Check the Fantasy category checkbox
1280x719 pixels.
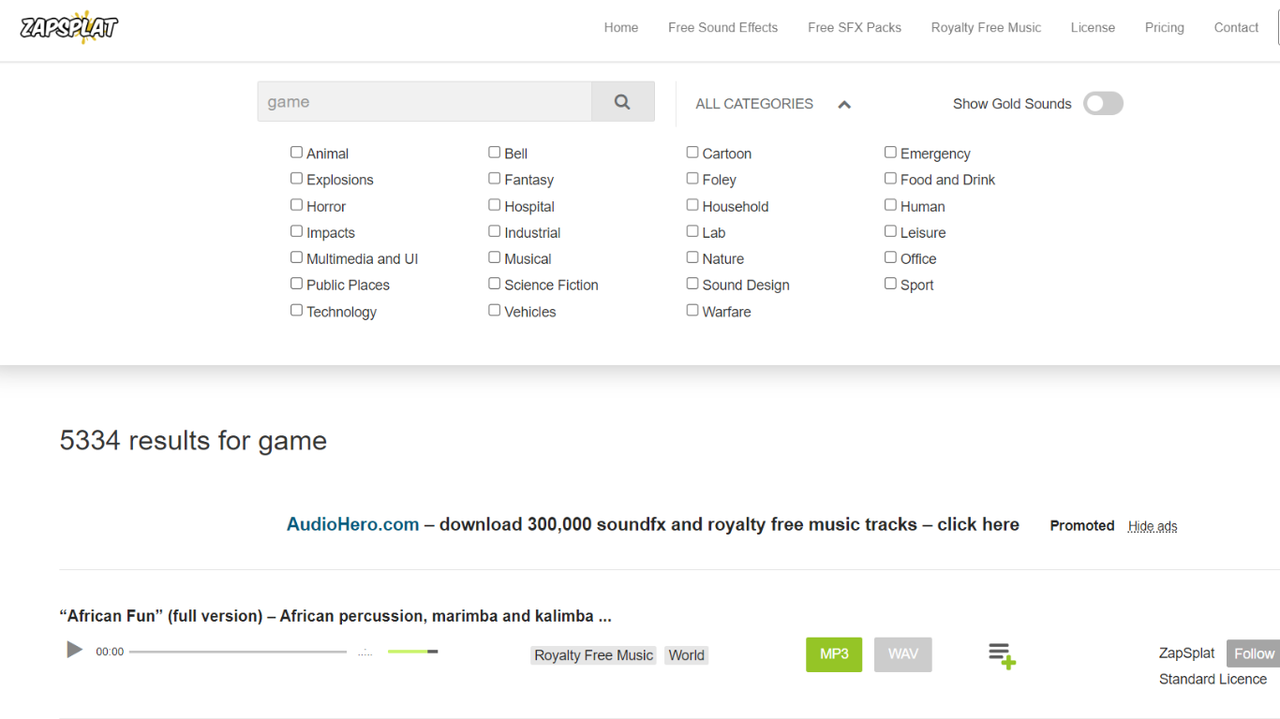click(x=494, y=178)
